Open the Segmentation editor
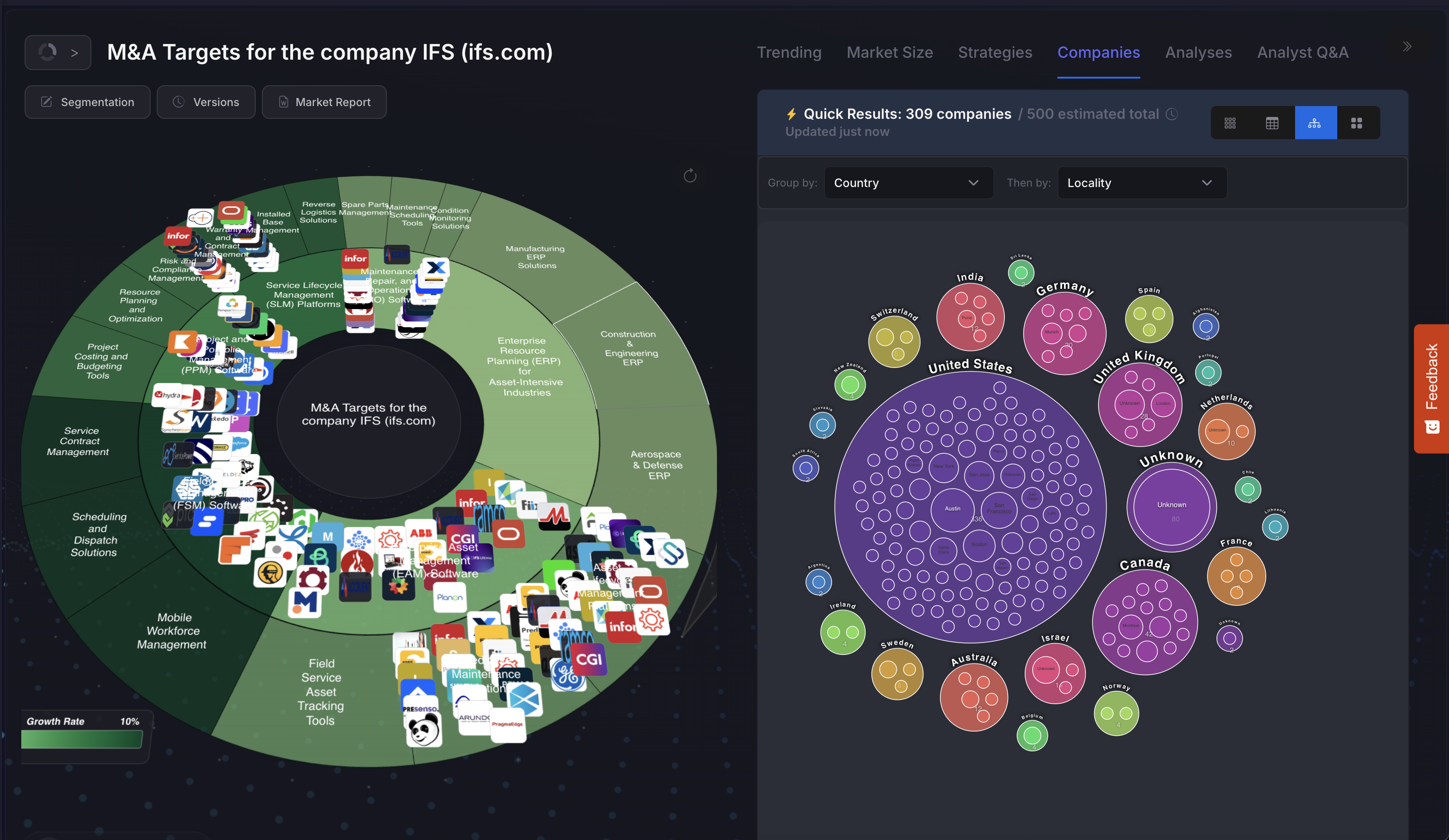The image size is (1449, 840). click(87, 102)
